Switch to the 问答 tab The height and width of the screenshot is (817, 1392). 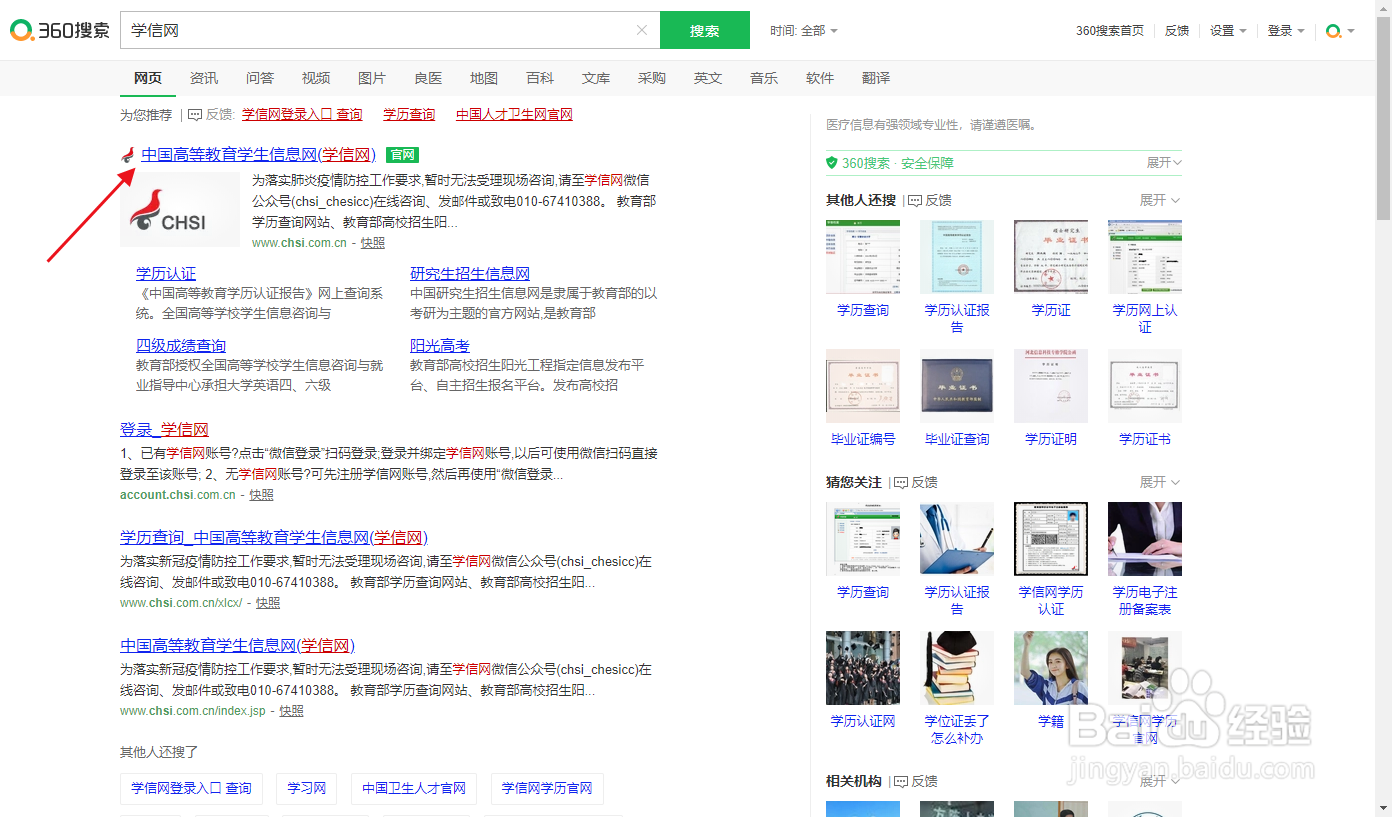[x=260, y=78]
